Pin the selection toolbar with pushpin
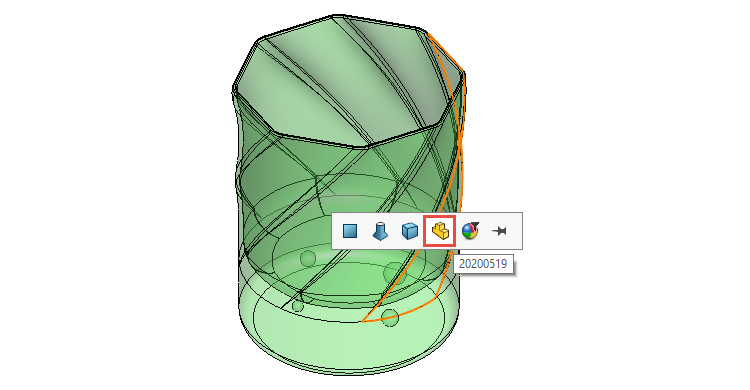750x390 pixels. (499, 231)
